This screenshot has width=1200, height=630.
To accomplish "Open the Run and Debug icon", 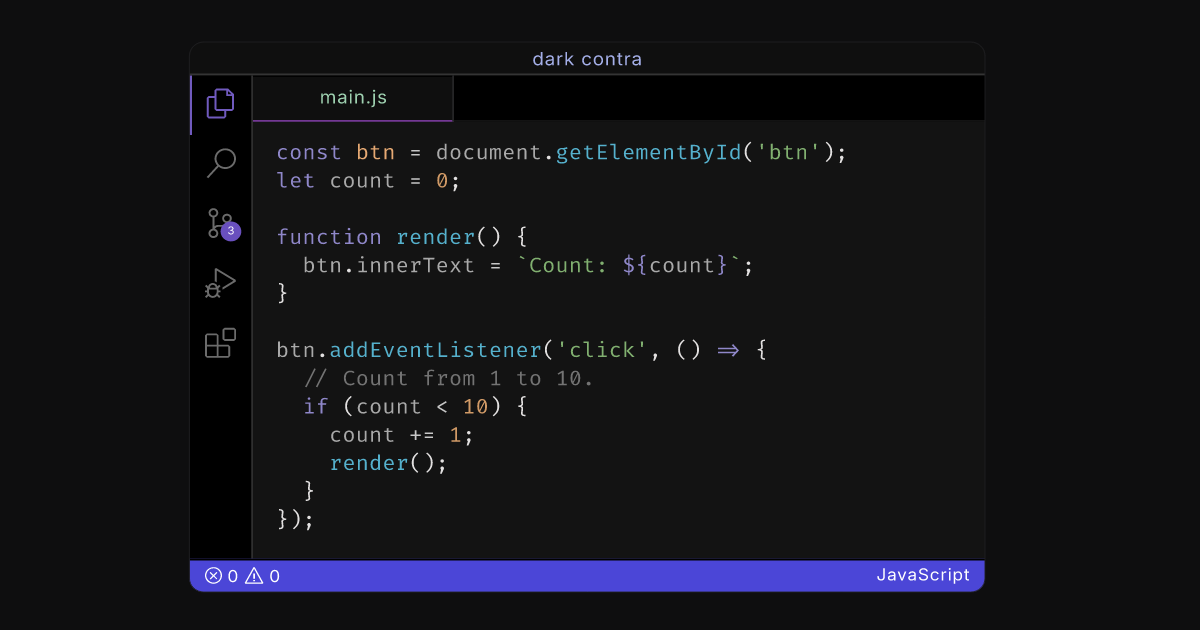I will (220, 283).
